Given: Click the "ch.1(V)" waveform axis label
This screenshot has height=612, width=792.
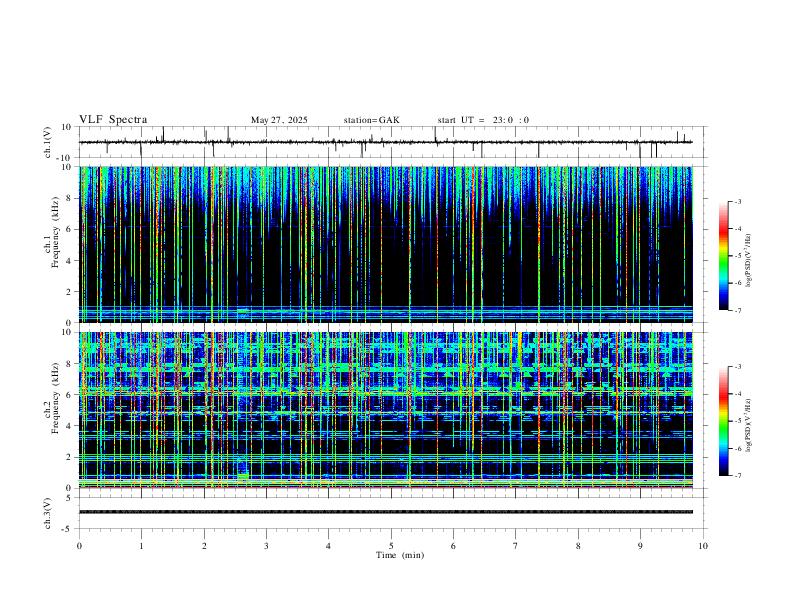Looking at the screenshot, I should tap(48, 142).
